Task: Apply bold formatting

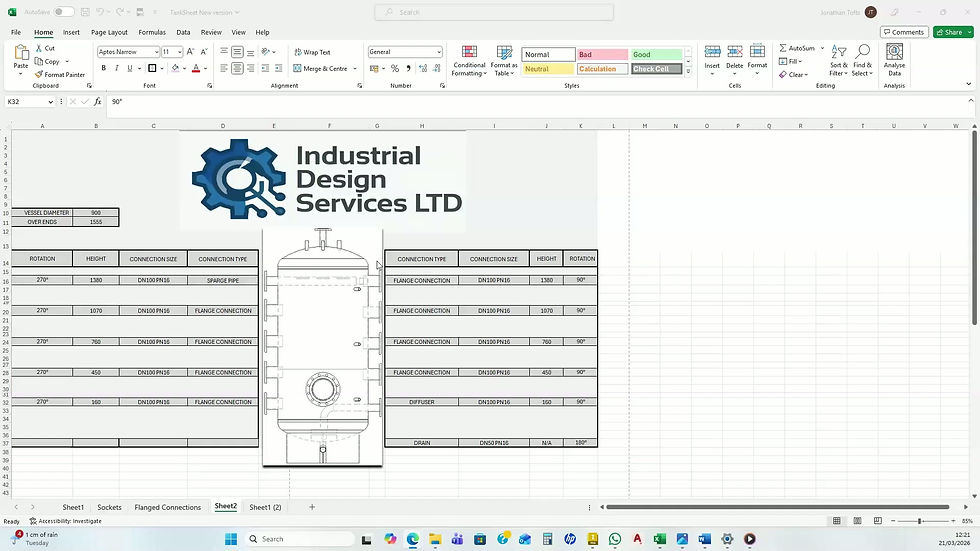Action: tap(104, 68)
